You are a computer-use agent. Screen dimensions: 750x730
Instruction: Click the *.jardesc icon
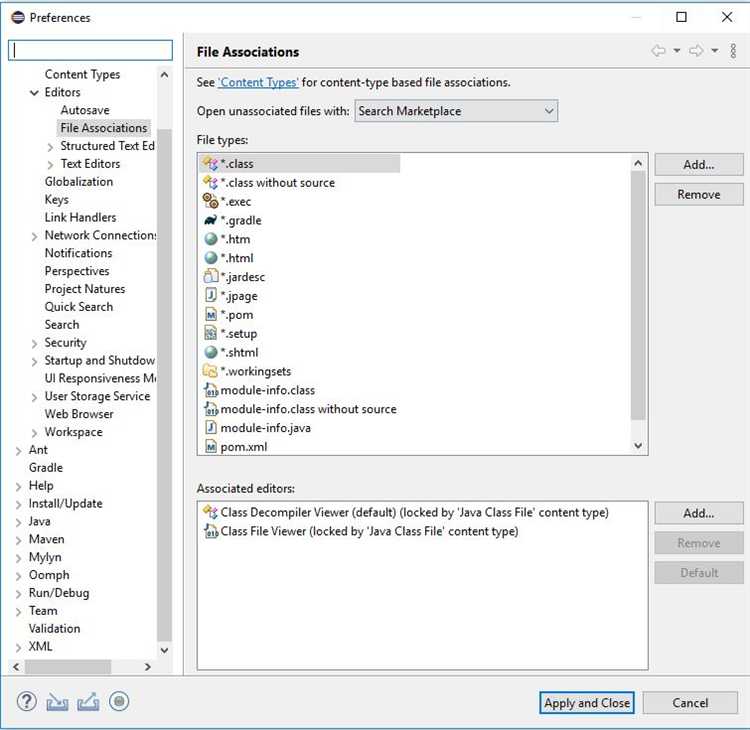(210, 276)
